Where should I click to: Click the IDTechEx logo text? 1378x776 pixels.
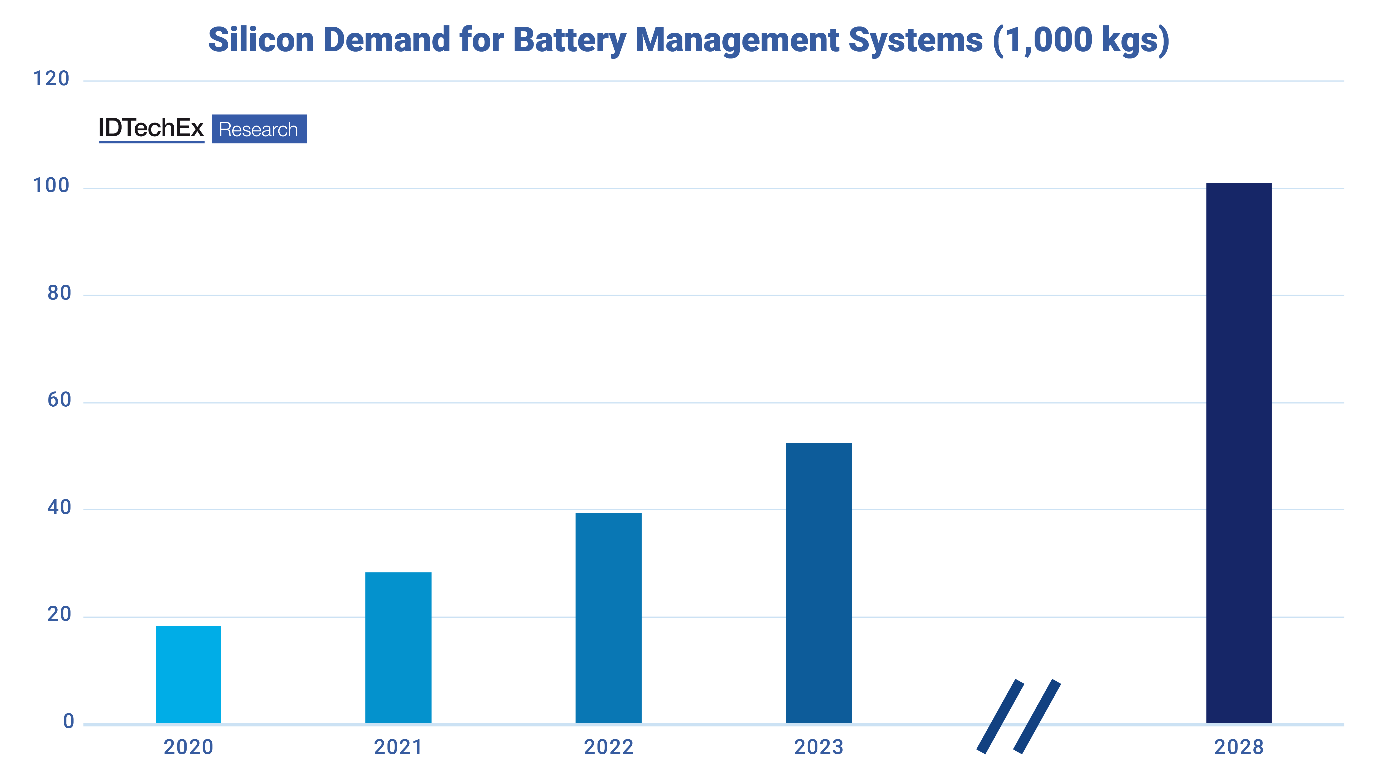pyautogui.click(x=151, y=129)
